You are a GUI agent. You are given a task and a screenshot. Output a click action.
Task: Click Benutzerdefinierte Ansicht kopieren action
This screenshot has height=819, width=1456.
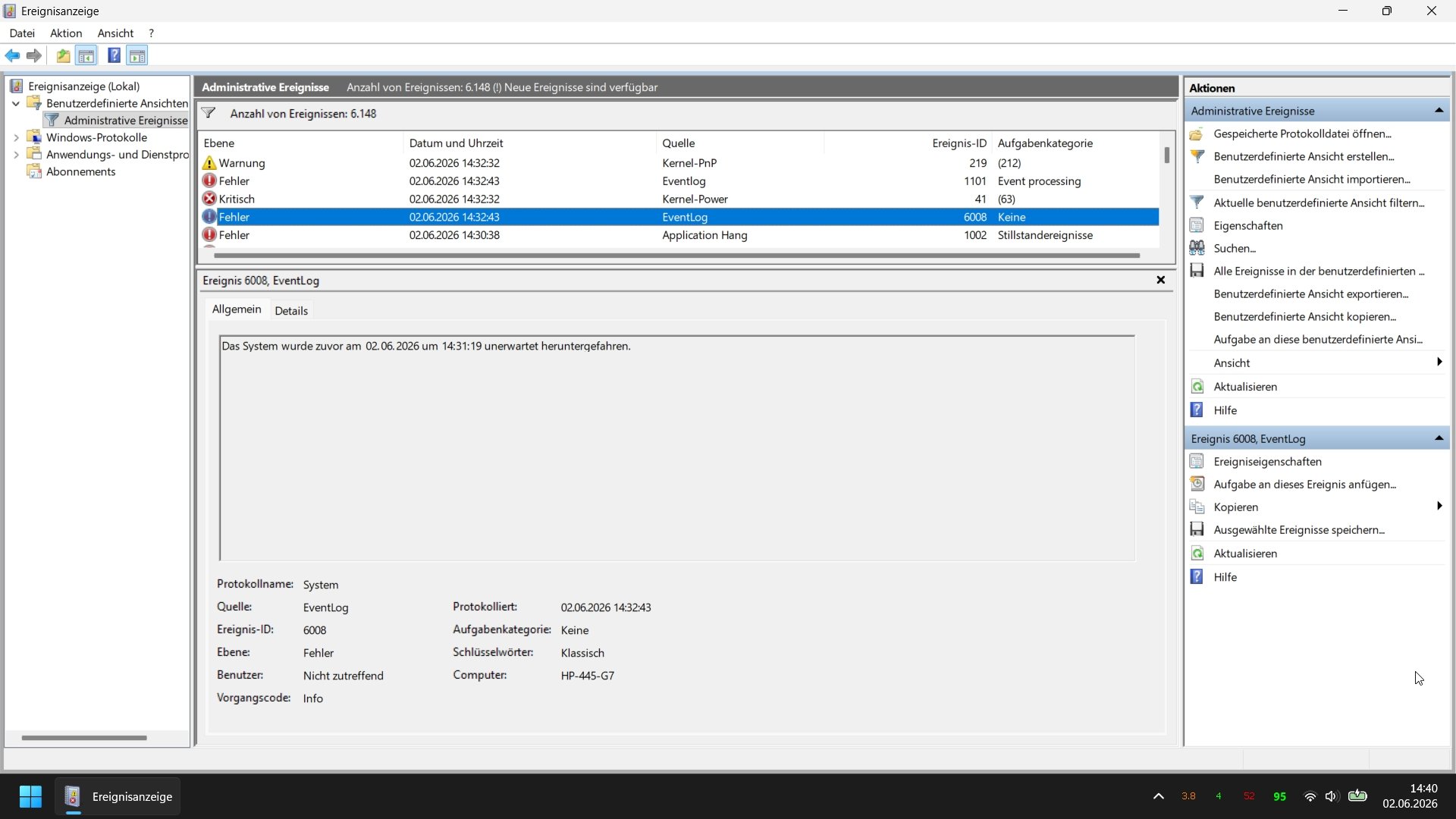(1305, 316)
